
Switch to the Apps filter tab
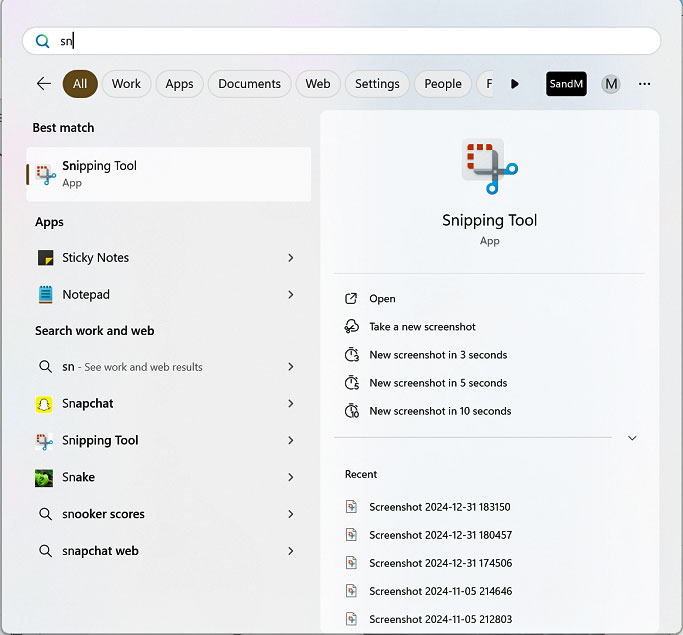[179, 84]
